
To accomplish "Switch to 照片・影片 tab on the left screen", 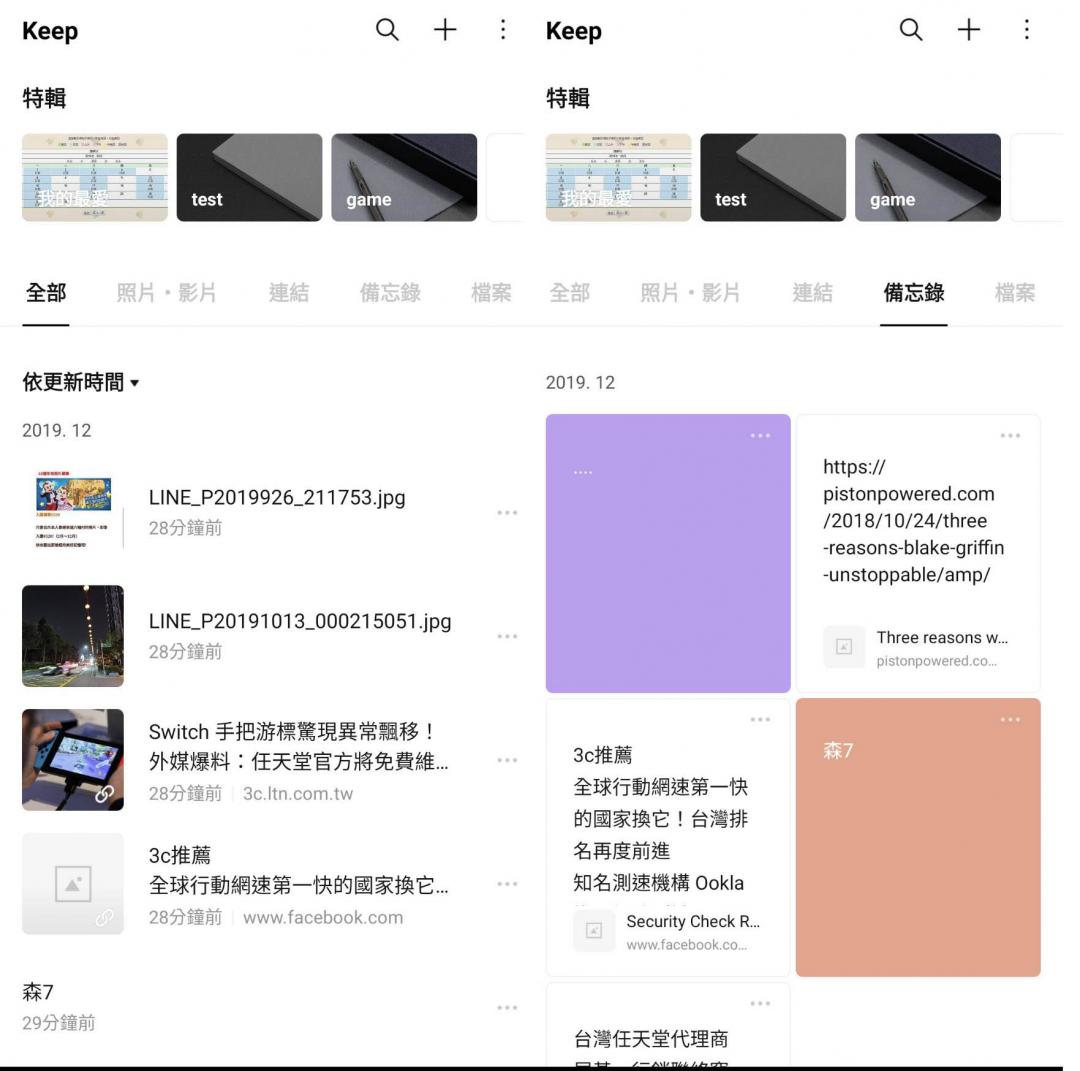I will pyautogui.click(x=166, y=293).
